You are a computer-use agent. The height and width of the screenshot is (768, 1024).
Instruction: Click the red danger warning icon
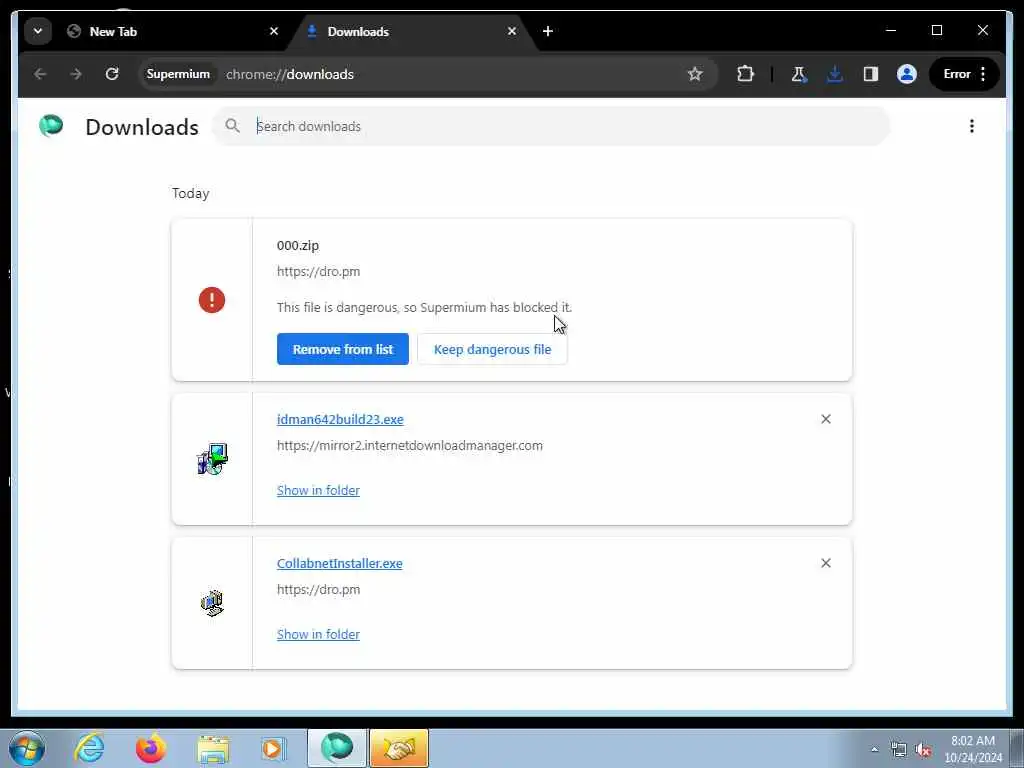pyautogui.click(x=212, y=300)
